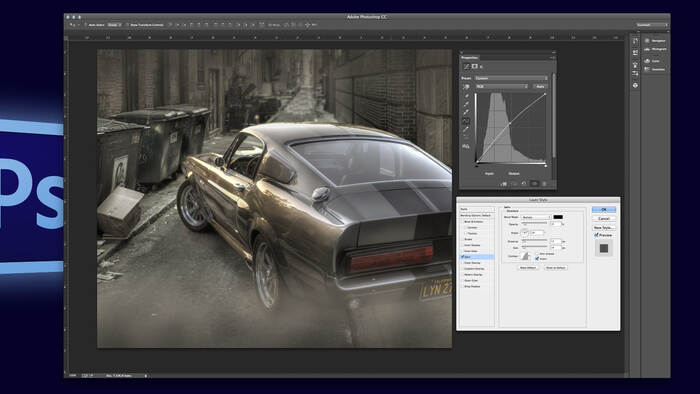Click the New Style button
The image size is (700, 394).
click(604, 228)
